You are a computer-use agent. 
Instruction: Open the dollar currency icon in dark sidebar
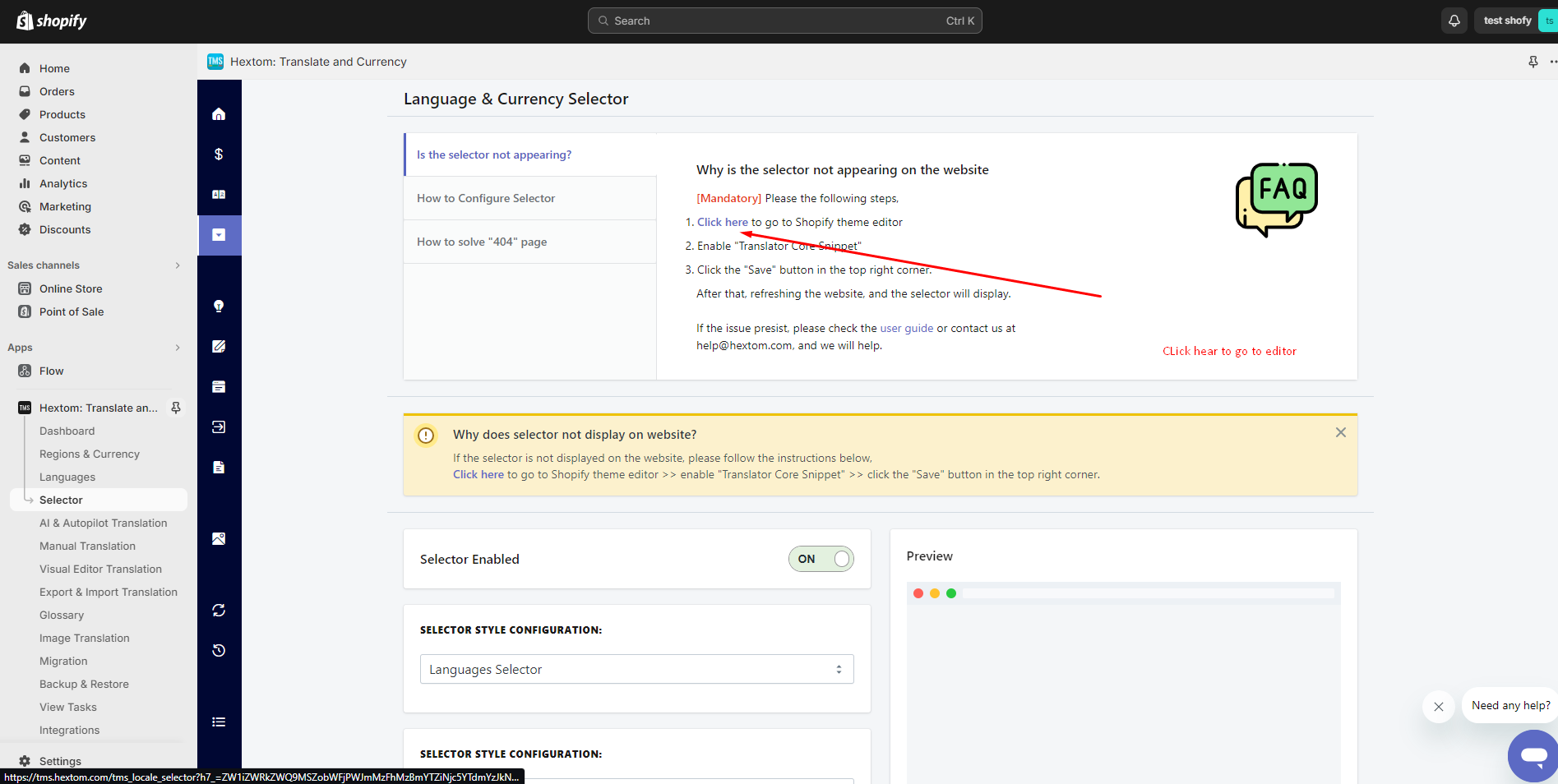click(219, 154)
